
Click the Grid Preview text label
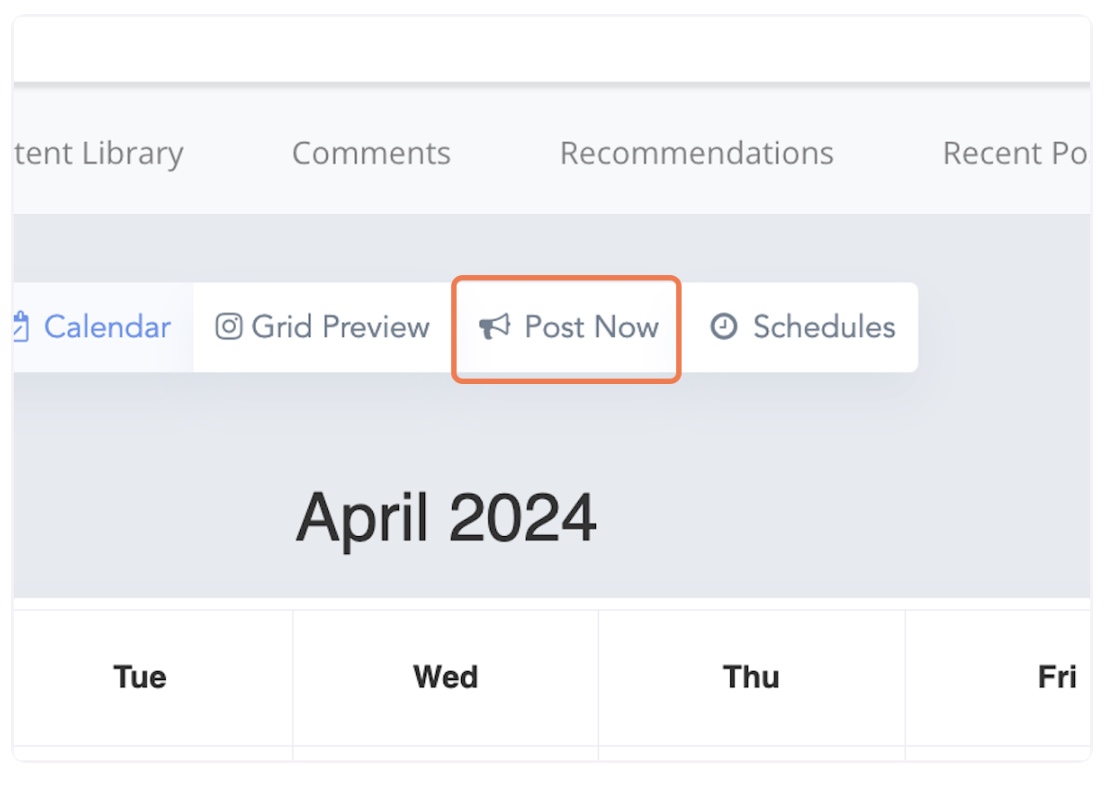pos(340,327)
